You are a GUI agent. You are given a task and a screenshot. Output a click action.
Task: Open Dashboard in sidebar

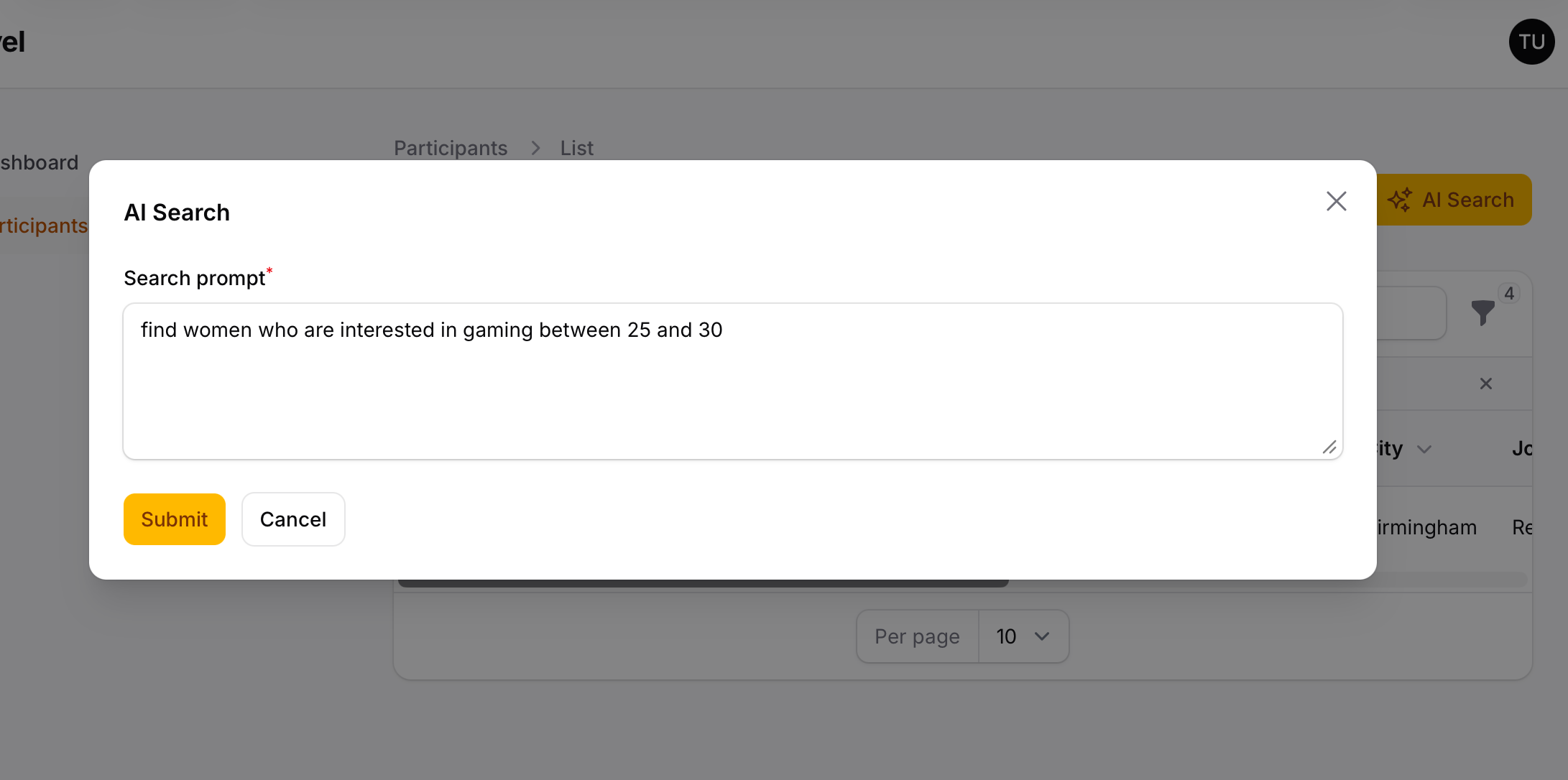pyautogui.click(x=39, y=162)
